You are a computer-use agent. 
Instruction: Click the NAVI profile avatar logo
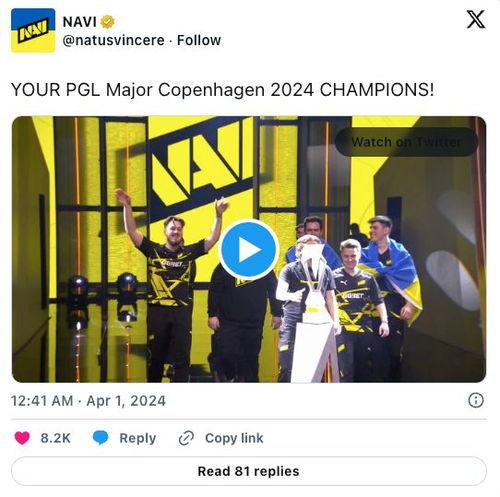[x=33, y=30]
